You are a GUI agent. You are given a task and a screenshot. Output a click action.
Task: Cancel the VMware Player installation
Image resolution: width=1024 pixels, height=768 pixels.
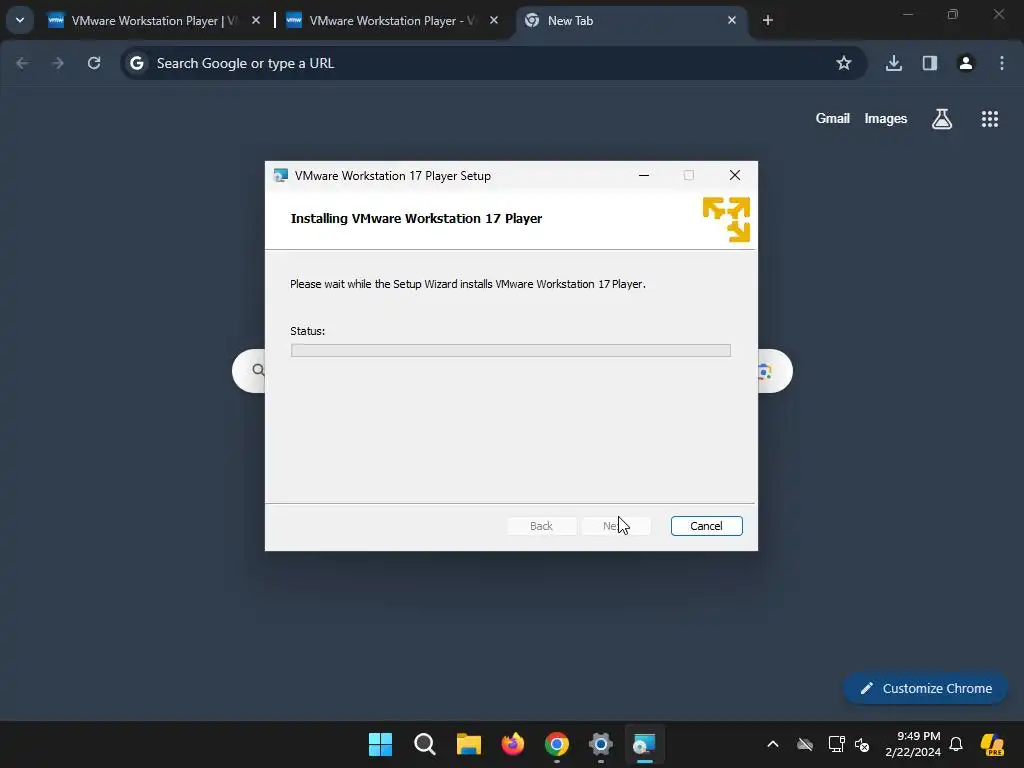[706, 526]
